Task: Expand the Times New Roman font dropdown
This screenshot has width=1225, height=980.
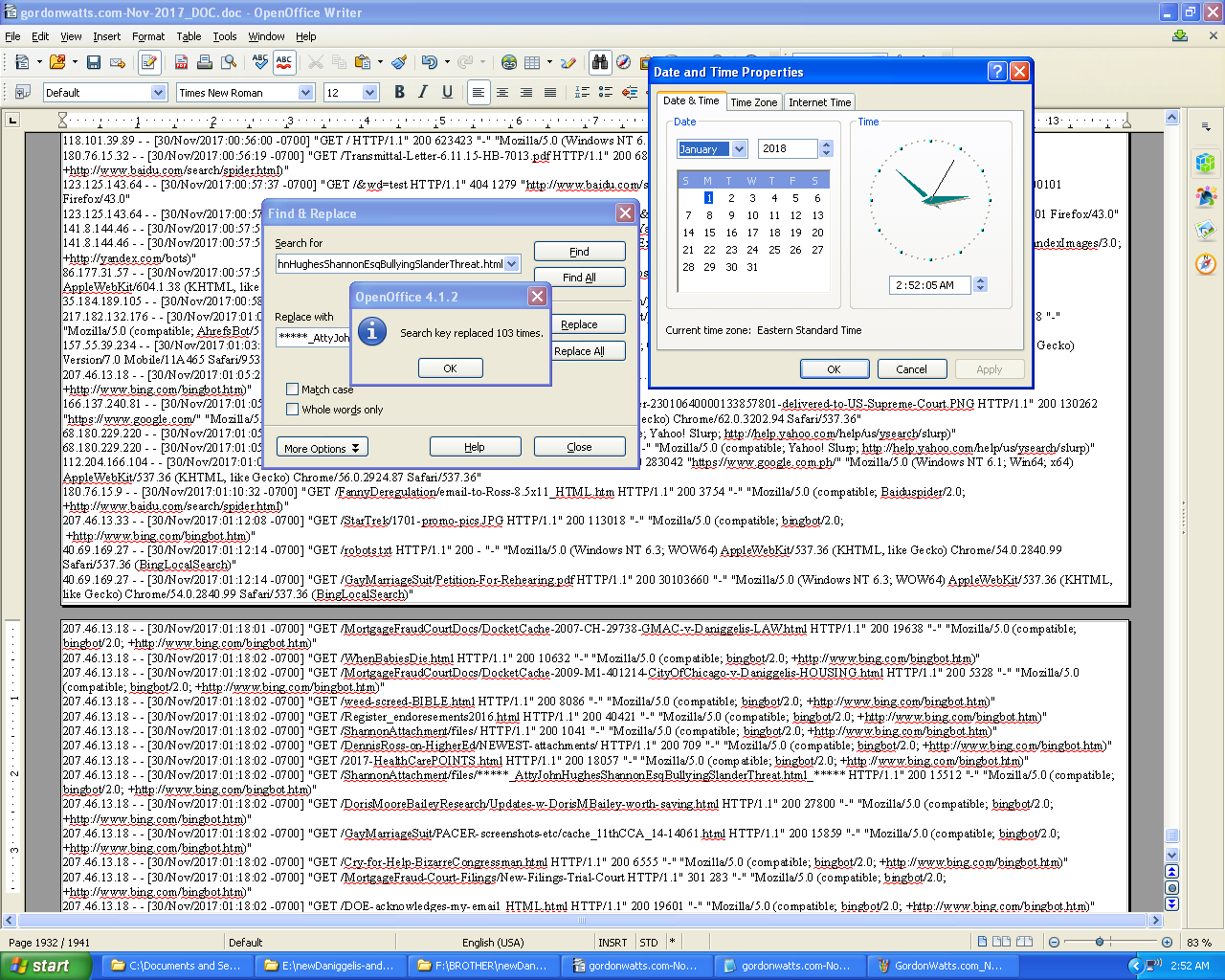Action: 306,93
